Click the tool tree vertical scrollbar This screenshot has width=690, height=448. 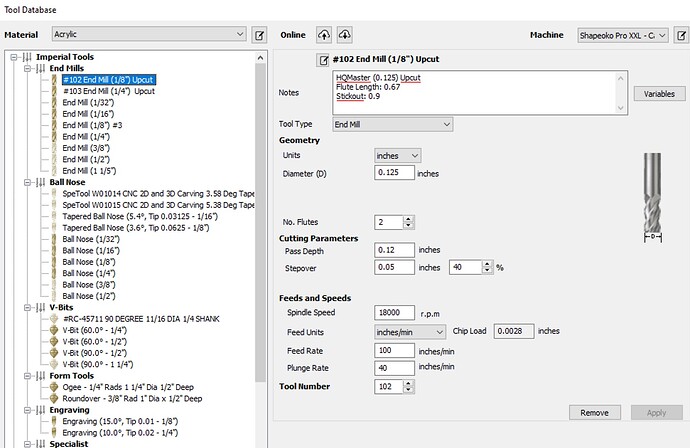[x=261, y=222]
